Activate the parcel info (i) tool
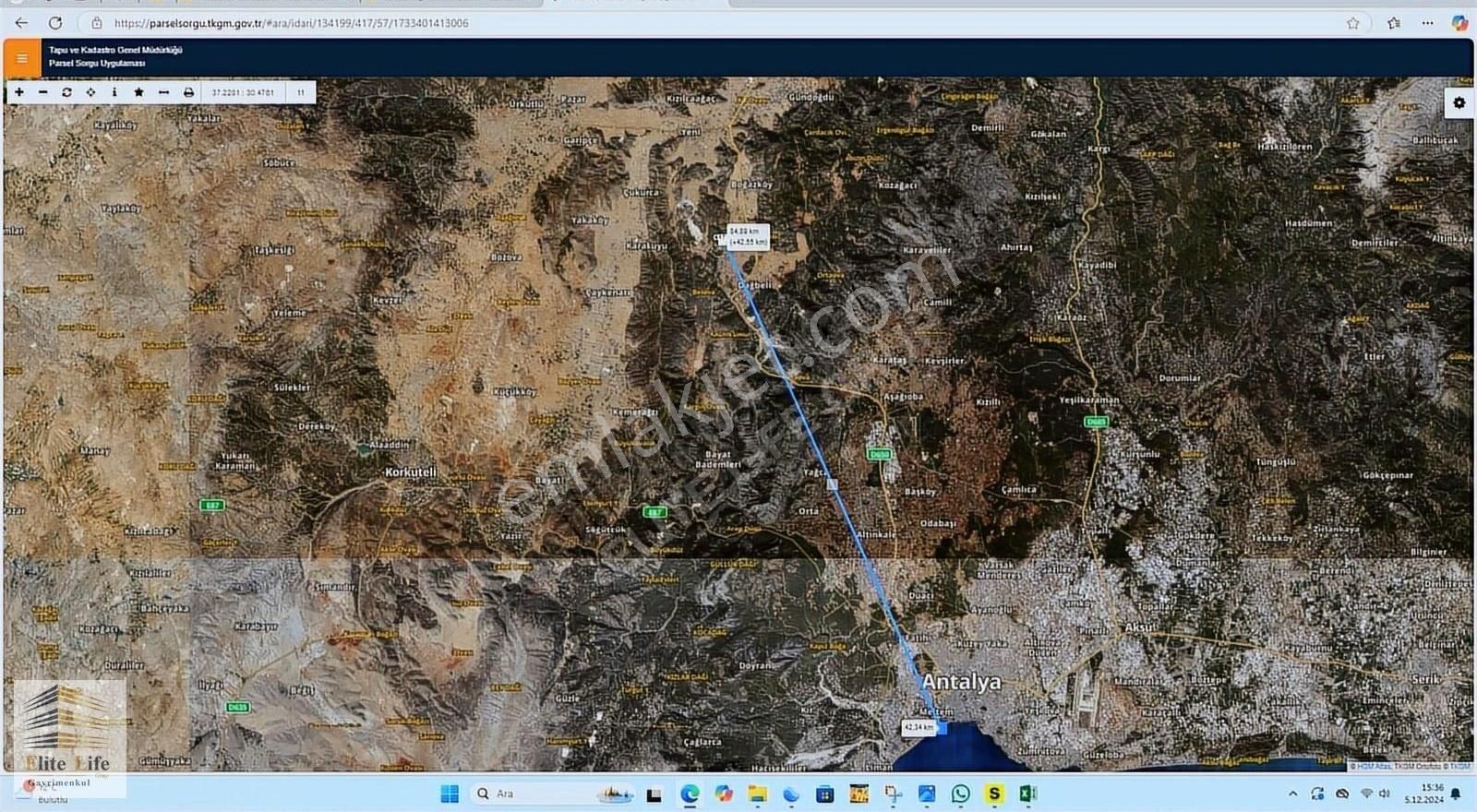 tap(114, 92)
